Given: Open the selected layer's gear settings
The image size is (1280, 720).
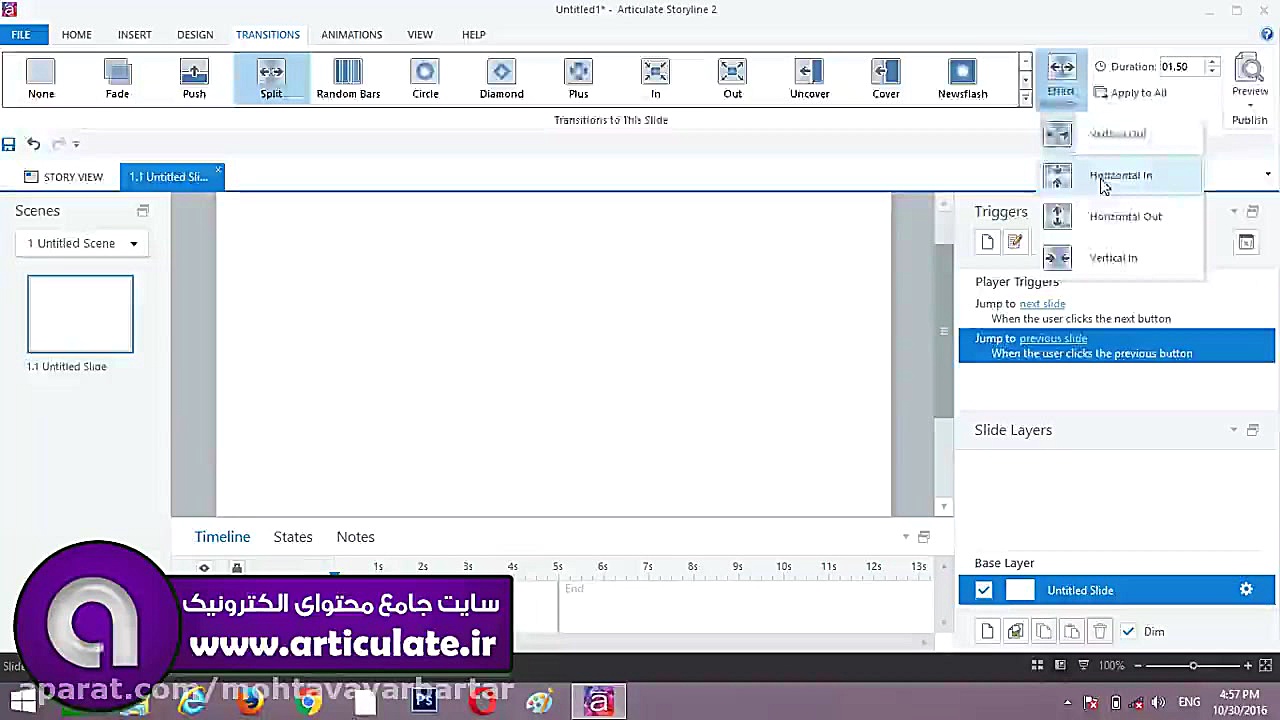Looking at the screenshot, I should 1246,590.
